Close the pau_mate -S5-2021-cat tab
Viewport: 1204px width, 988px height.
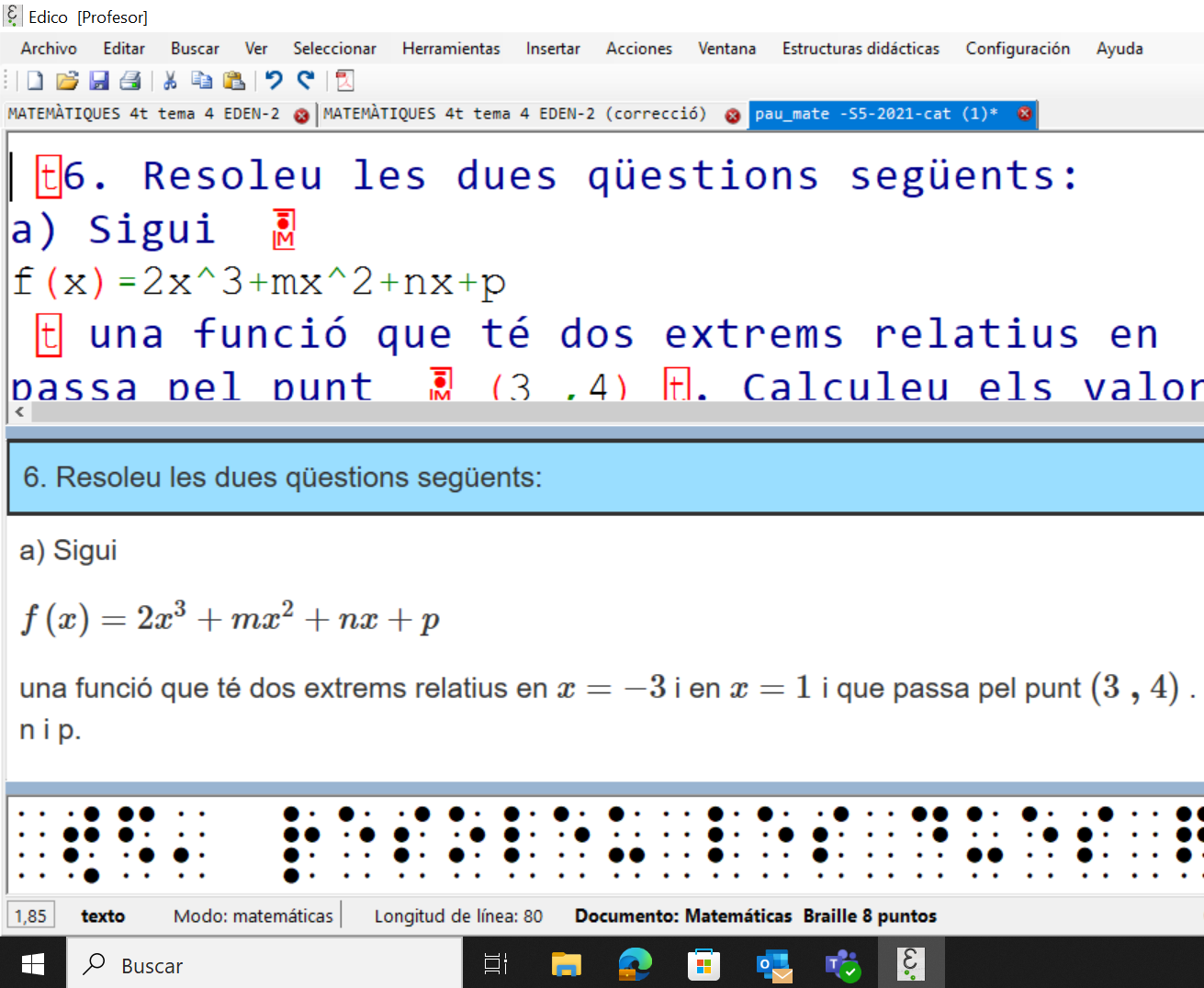pyautogui.click(x=1024, y=114)
